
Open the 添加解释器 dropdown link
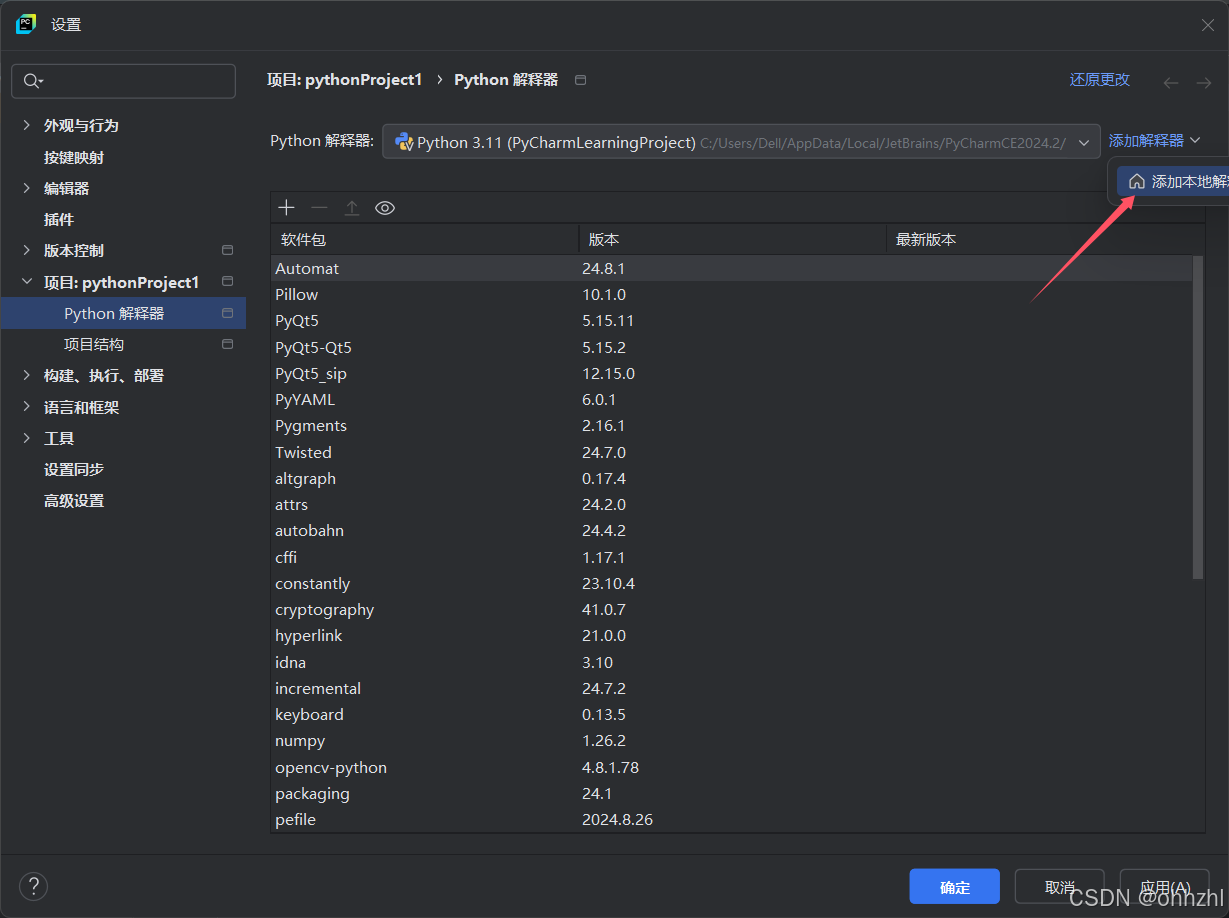click(1155, 141)
